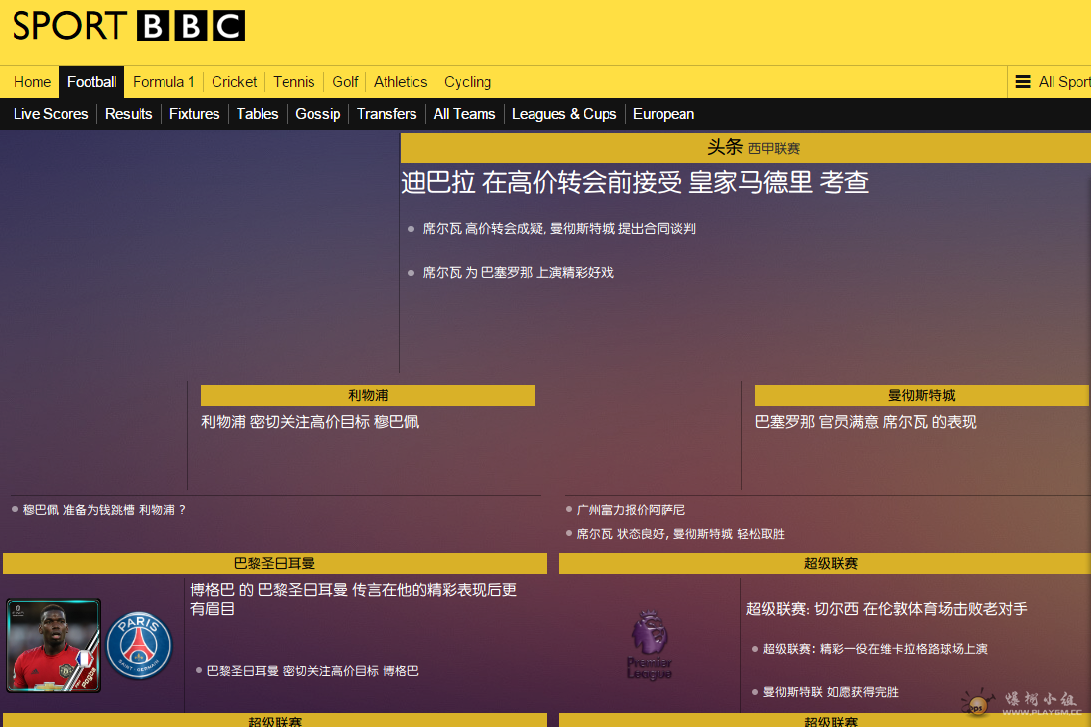
Task: Open the Pogba player card image
Action: 53,645
